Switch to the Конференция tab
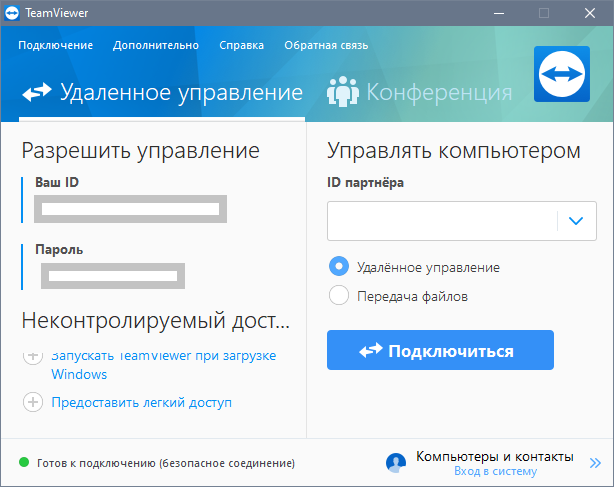Viewport: 614px width, 487px height. (x=419, y=92)
